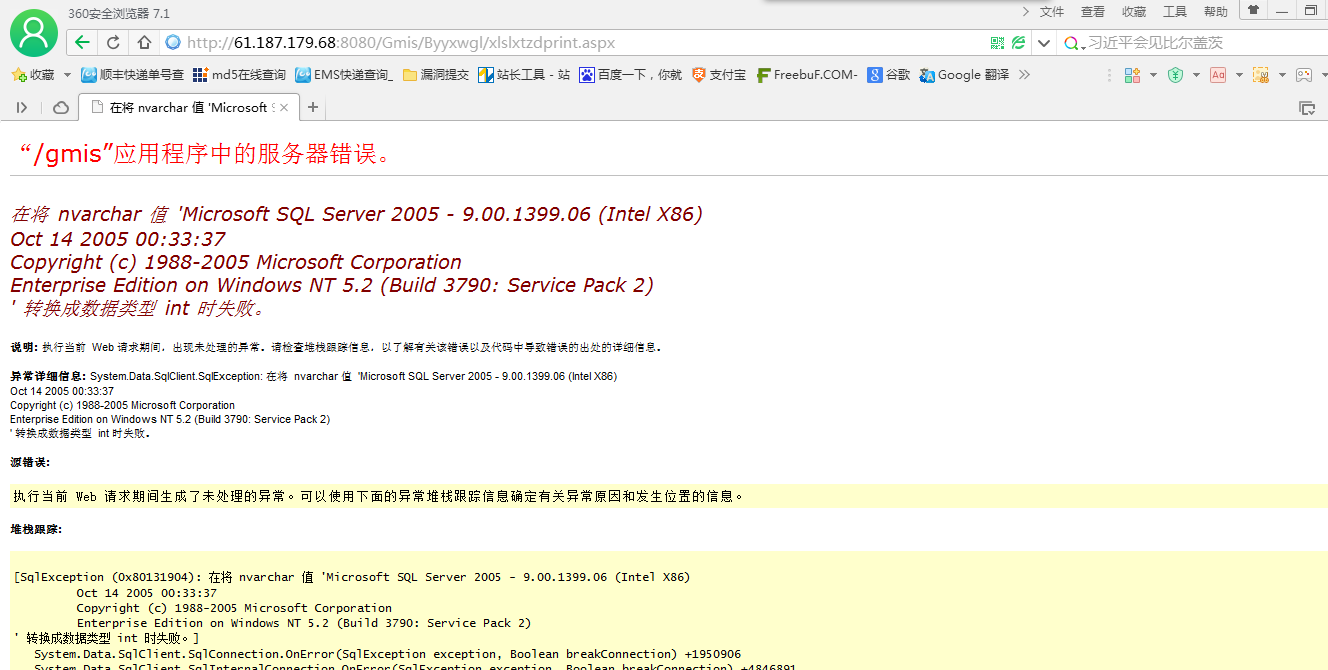Open the 谷歌 bookmark

pyautogui.click(x=889, y=75)
